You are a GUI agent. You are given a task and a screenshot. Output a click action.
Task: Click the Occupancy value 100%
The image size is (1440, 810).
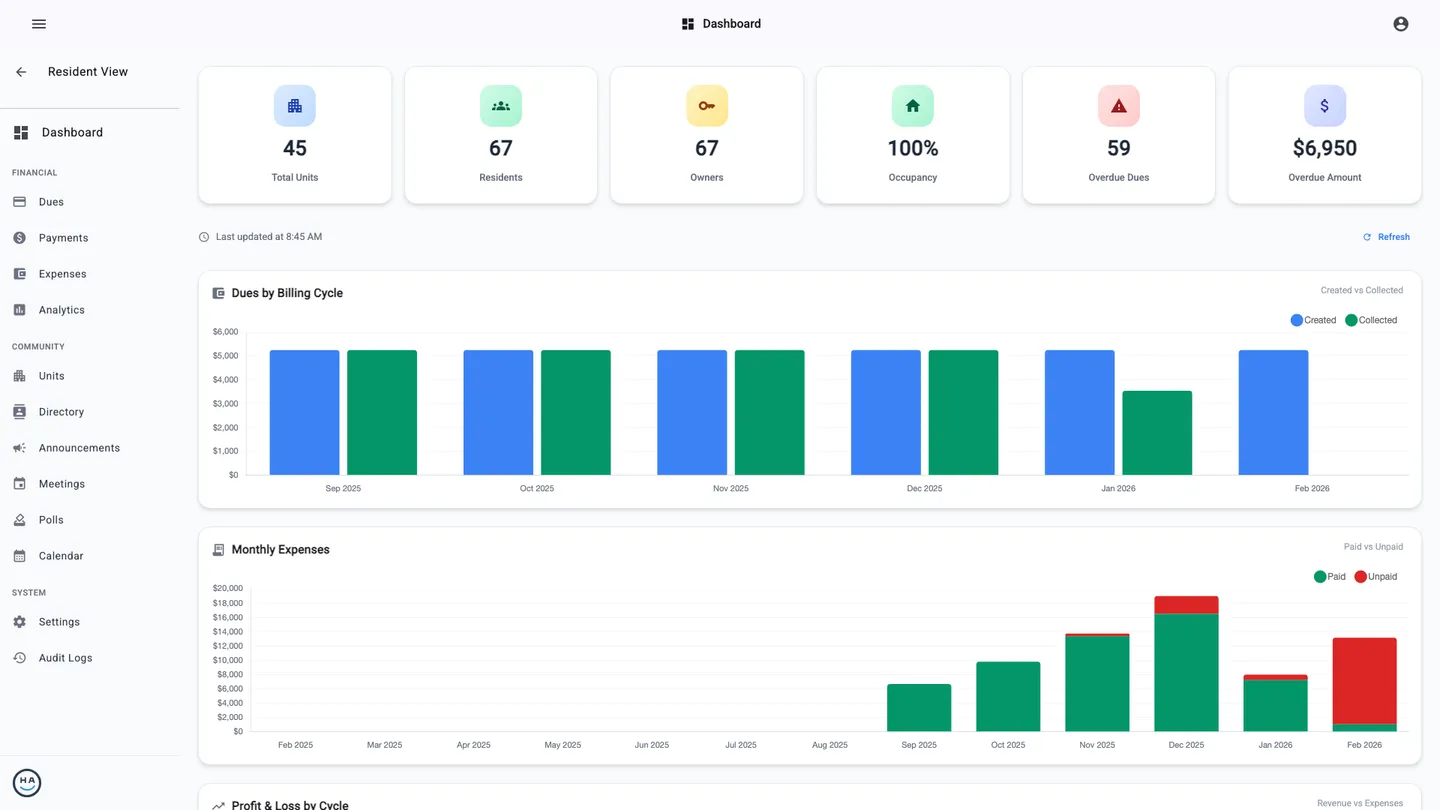(913, 149)
